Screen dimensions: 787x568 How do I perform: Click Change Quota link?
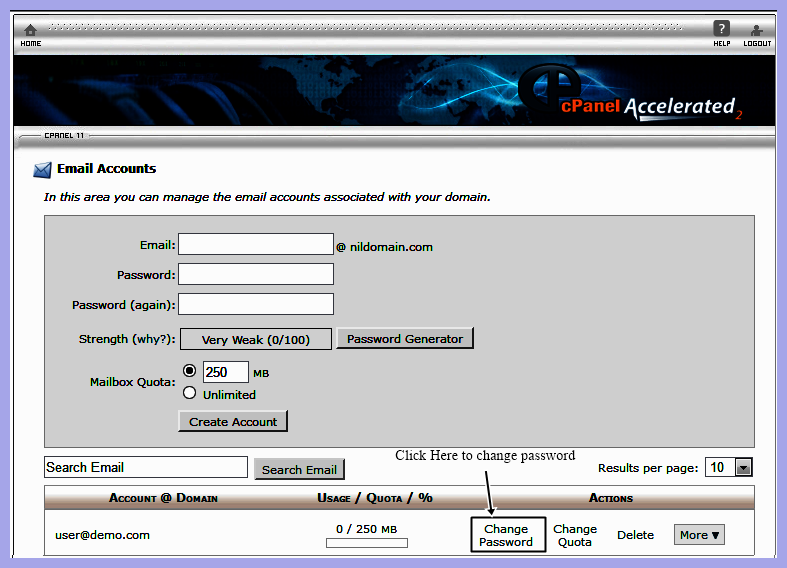(575, 536)
